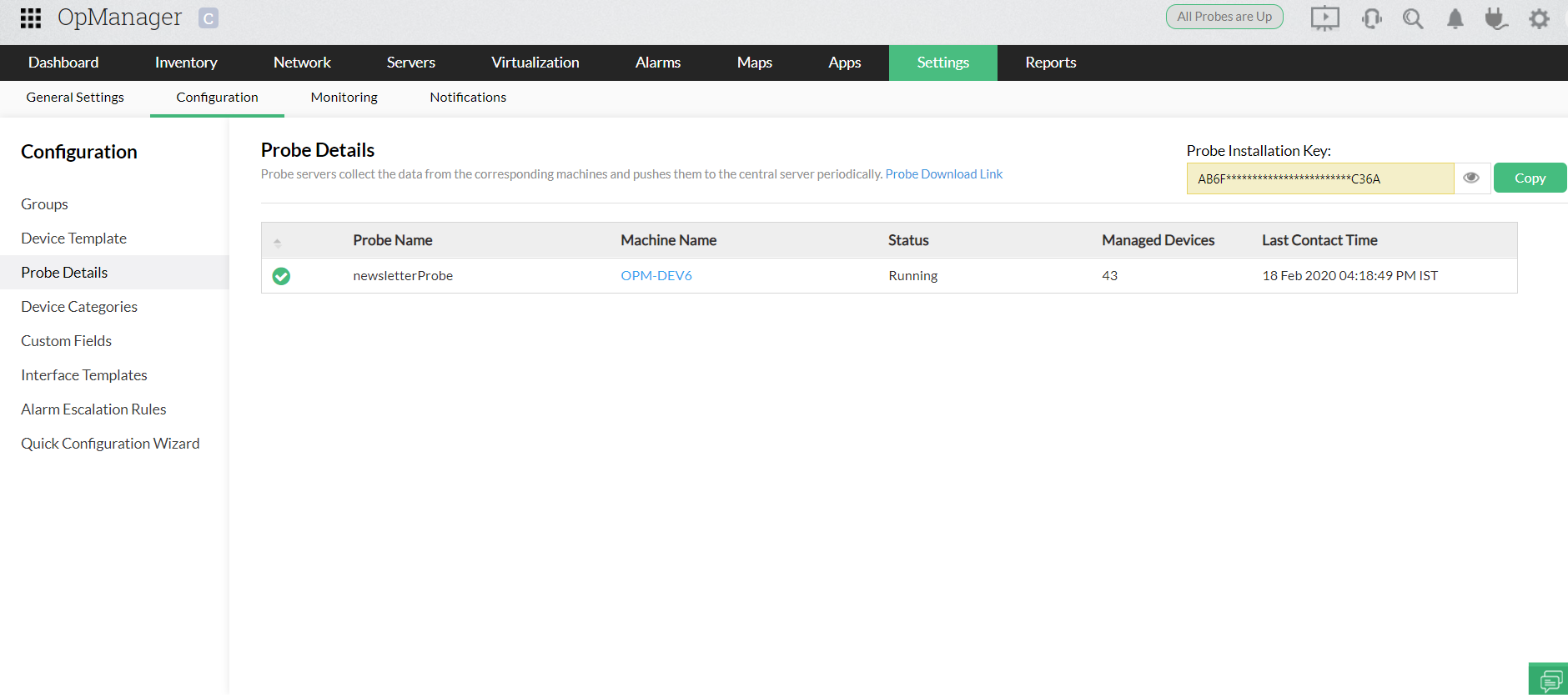Screen dimensions: 1568x698
Task: Click the last contact time 18 Feb 2020
Action: coord(1350,276)
